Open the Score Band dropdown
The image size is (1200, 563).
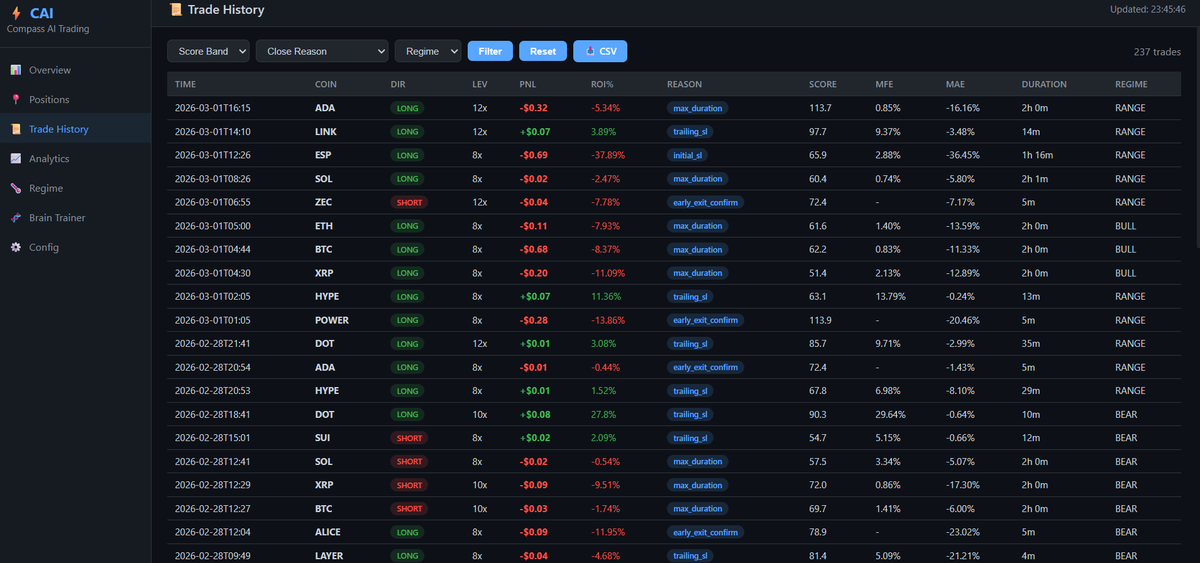point(208,51)
